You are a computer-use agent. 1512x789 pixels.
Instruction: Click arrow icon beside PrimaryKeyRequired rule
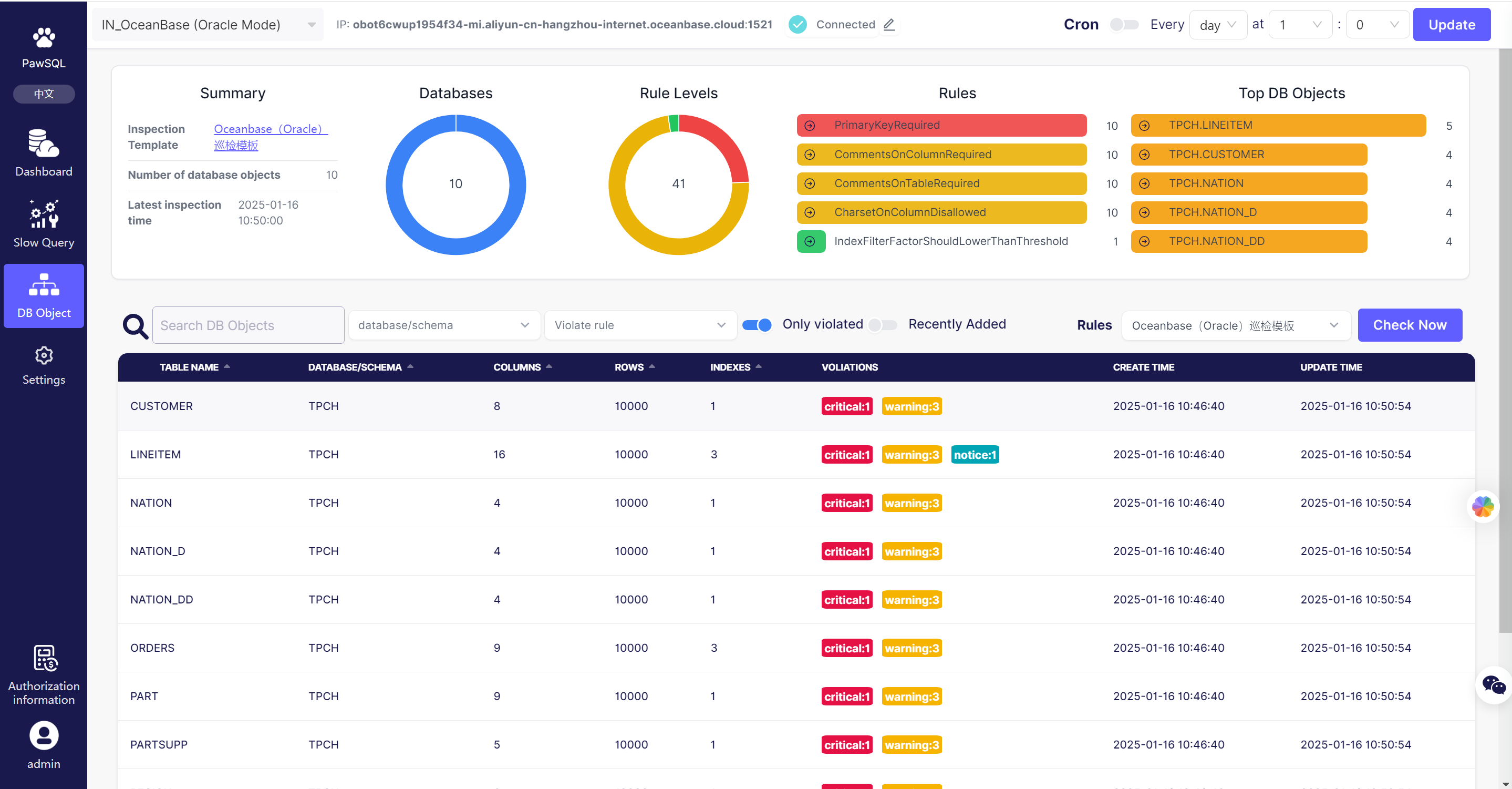(x=810, y=126)
